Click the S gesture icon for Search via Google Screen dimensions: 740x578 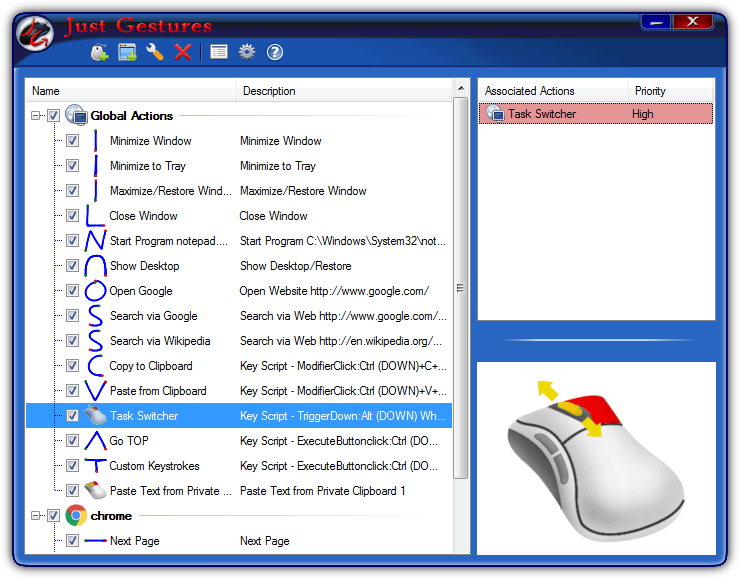coord(95,316)
